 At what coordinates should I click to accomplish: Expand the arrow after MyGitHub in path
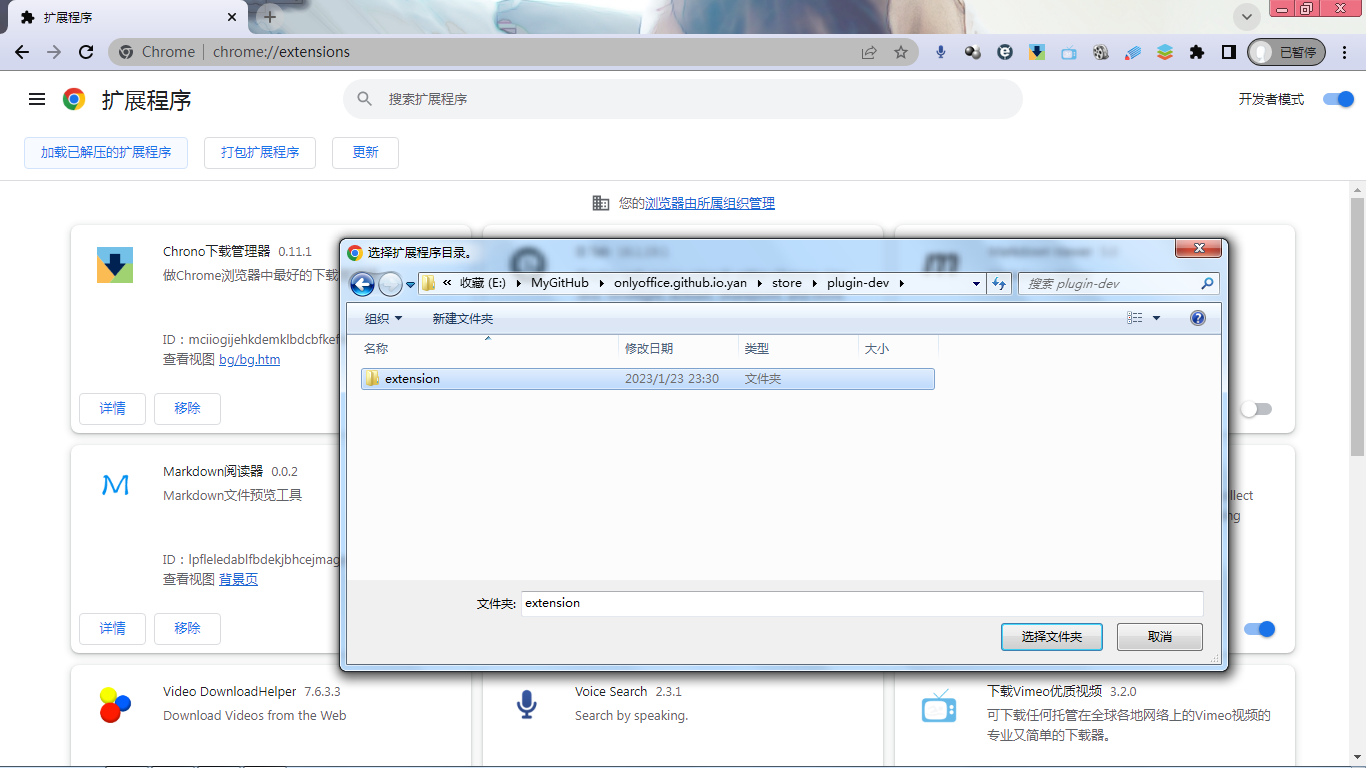[x=602, y=284]
